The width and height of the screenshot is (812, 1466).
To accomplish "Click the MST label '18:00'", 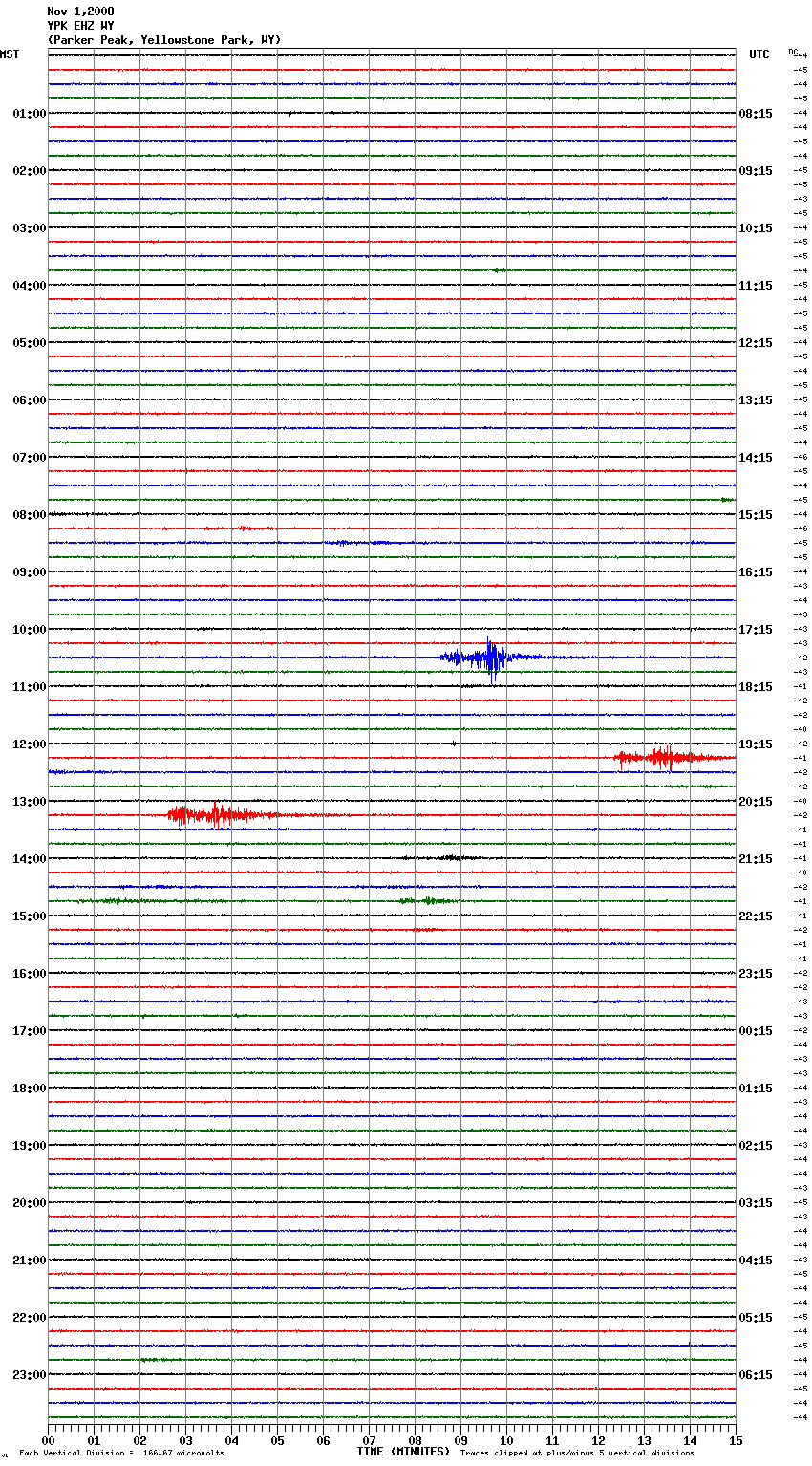I will (x=30, y=1089).
